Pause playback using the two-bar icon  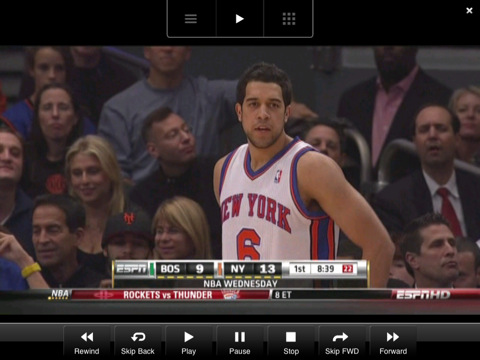pos(240,337)
